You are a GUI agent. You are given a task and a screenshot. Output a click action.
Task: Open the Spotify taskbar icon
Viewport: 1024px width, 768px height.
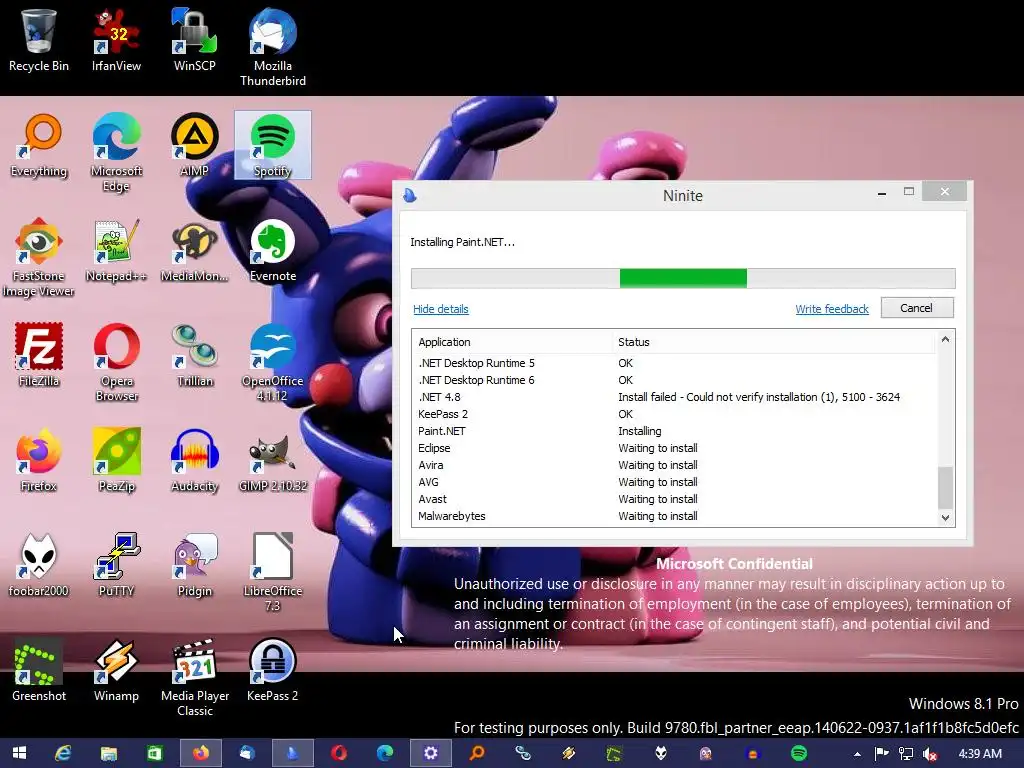point(799,753)
